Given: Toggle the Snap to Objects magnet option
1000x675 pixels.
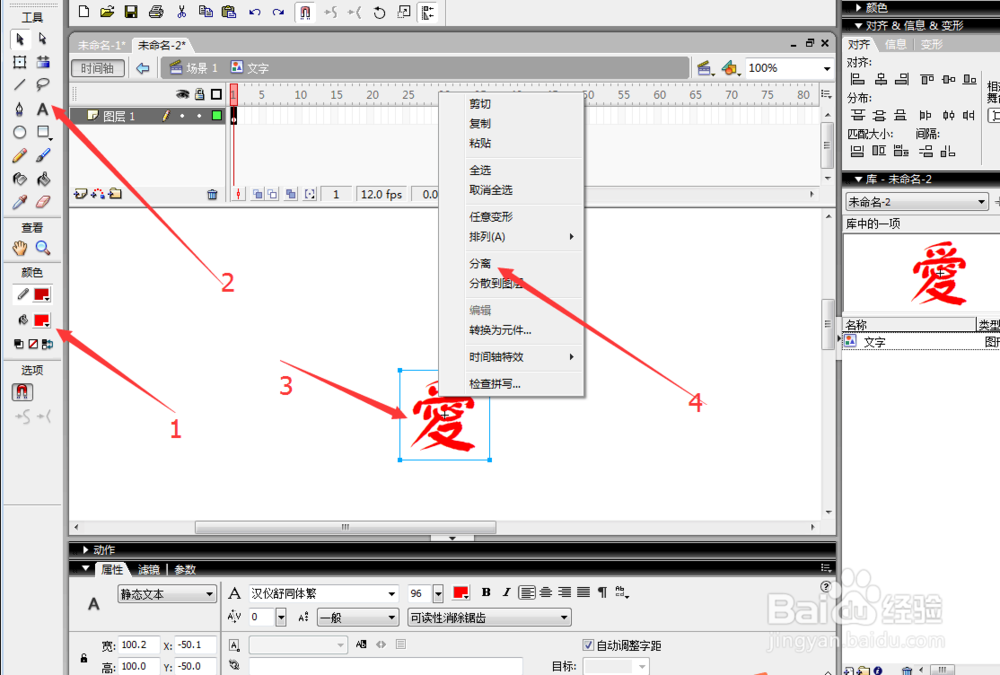Looking at the screenshot, I should pyautogui.click(x=20, y=391).
